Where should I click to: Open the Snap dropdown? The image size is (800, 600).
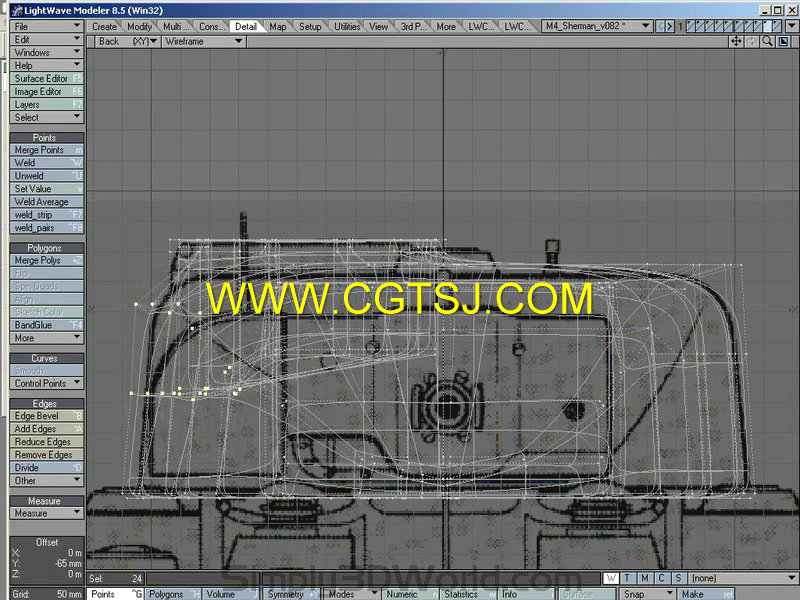(x=647, y=594)
